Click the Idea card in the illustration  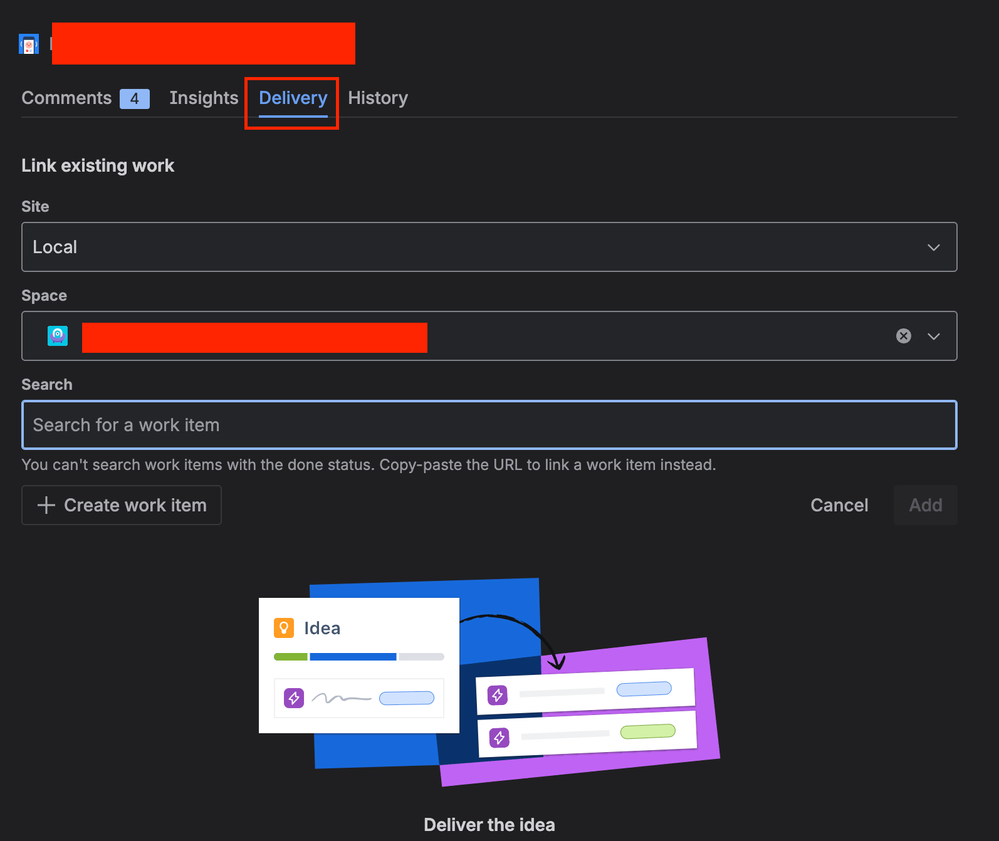tap(358, 663)
